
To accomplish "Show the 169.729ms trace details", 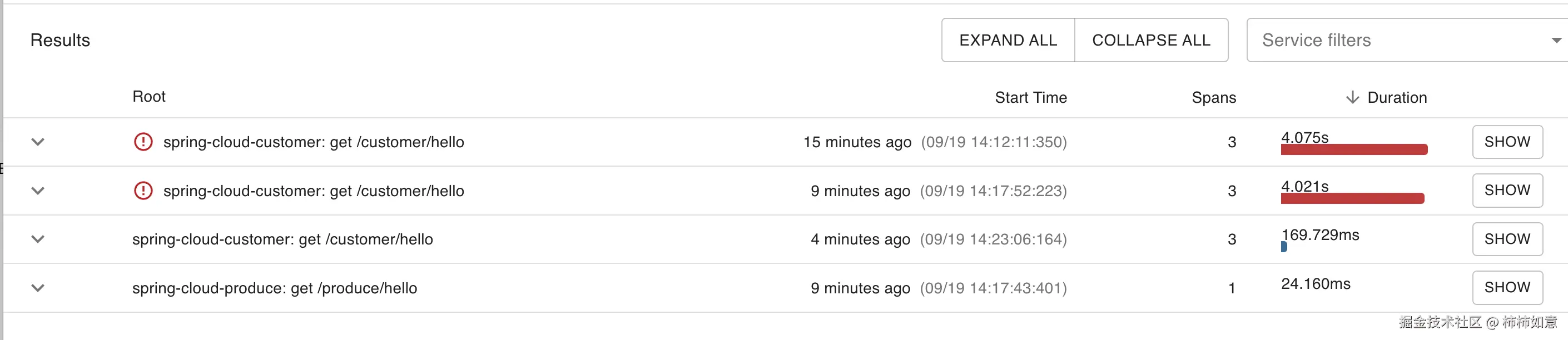I will 1507,239.
